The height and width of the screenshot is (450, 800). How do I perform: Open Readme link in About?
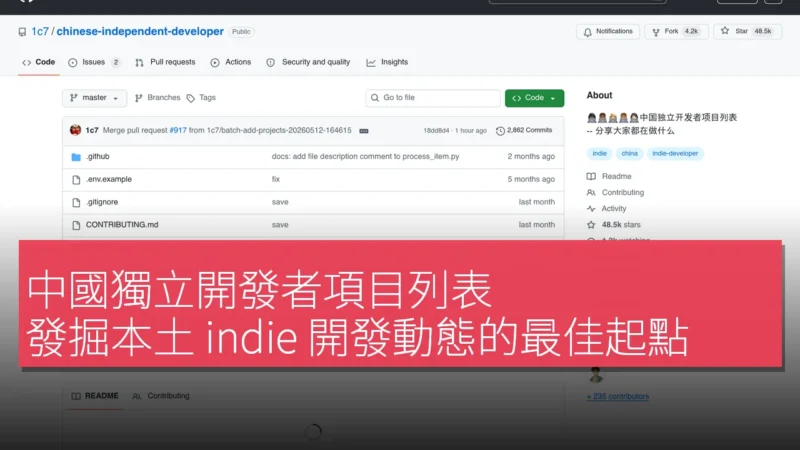coord(616,177)
